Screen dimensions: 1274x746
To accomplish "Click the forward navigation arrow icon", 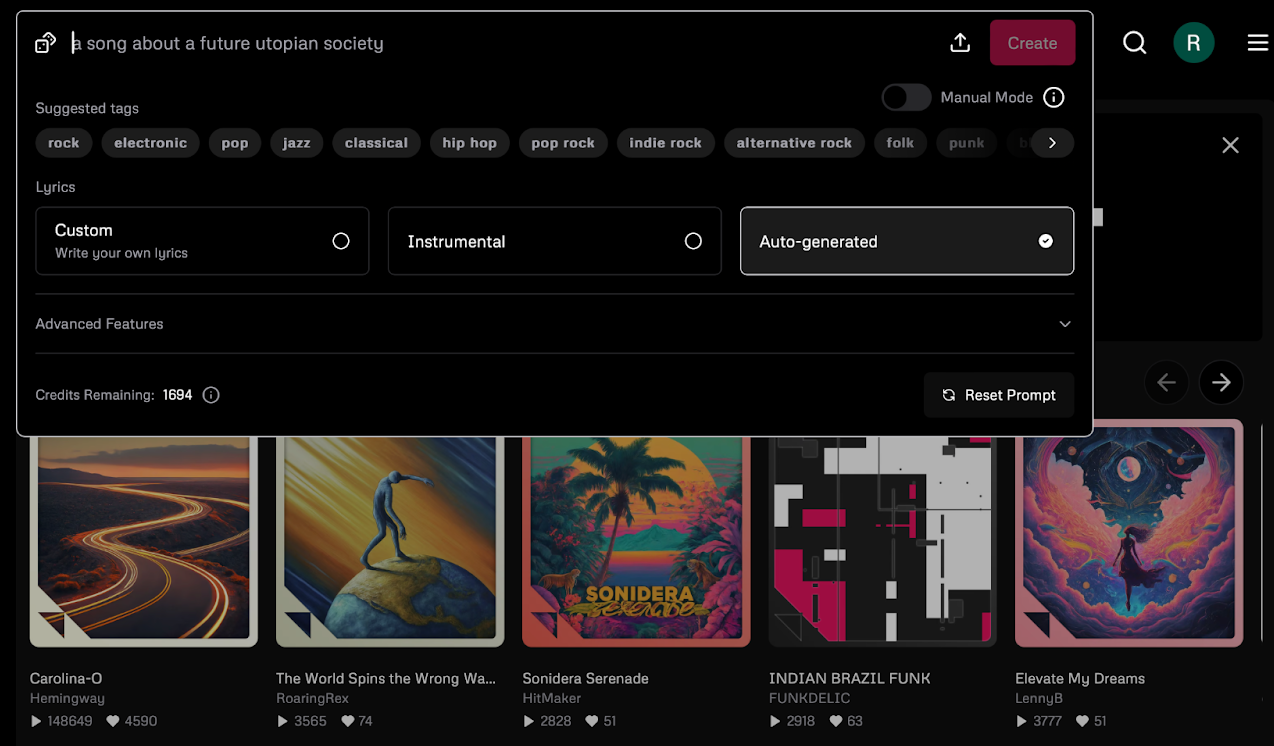I will point(1220,382).
